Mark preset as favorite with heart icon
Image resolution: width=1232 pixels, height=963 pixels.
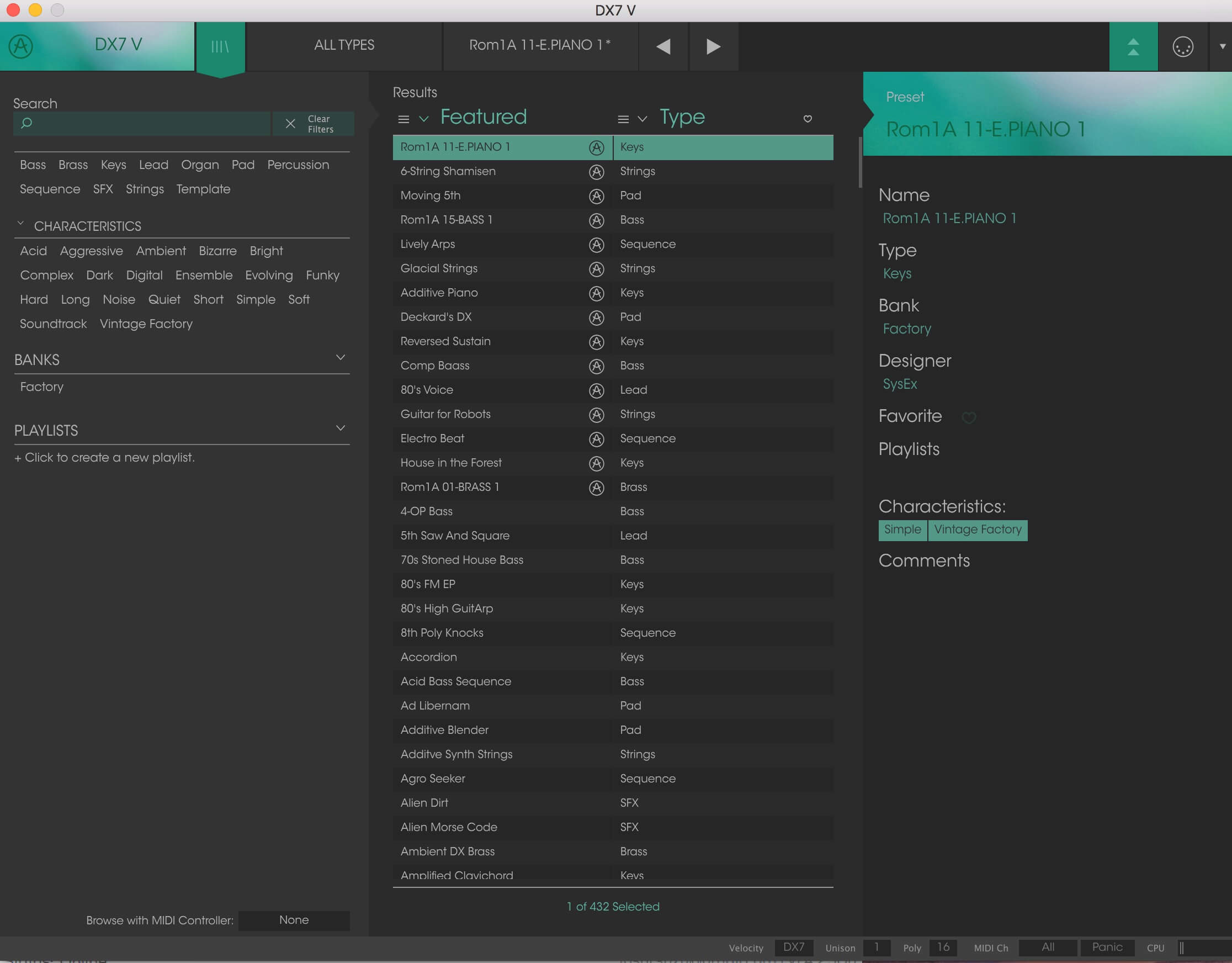969,417
